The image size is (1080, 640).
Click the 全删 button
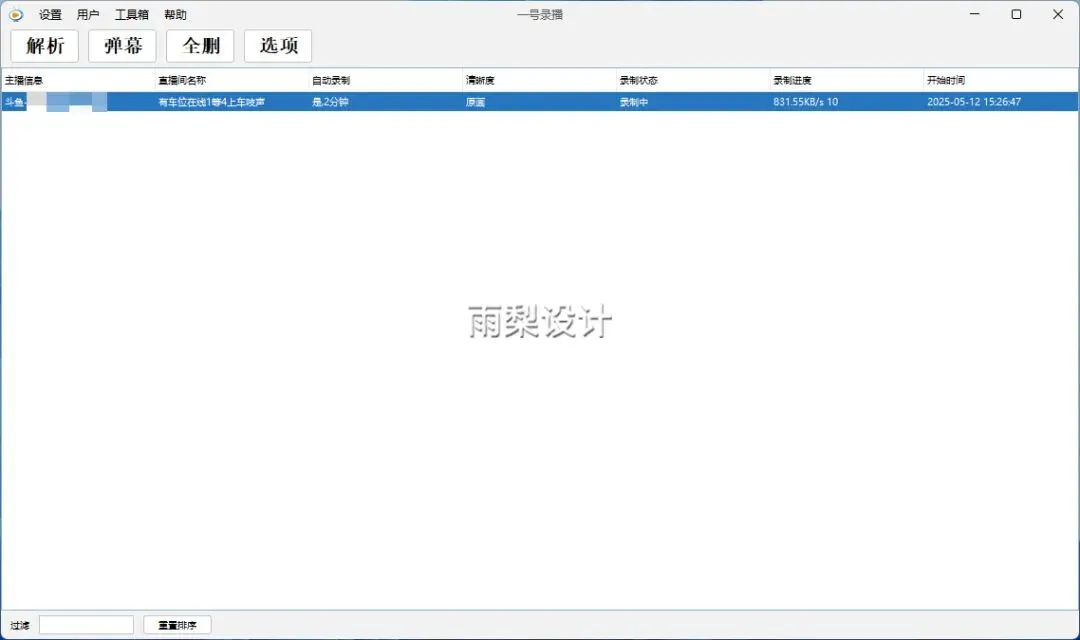(x=200, y=46)
